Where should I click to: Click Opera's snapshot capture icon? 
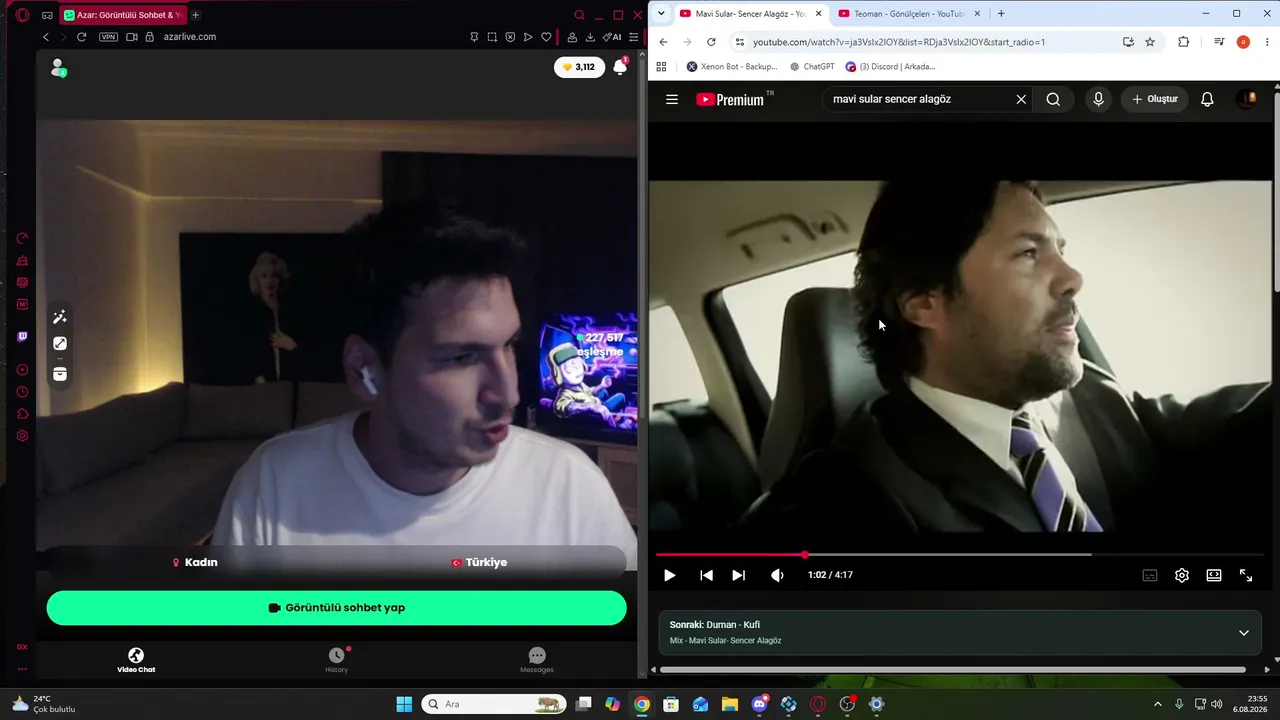pyautogui.click(x=492, y=37)
